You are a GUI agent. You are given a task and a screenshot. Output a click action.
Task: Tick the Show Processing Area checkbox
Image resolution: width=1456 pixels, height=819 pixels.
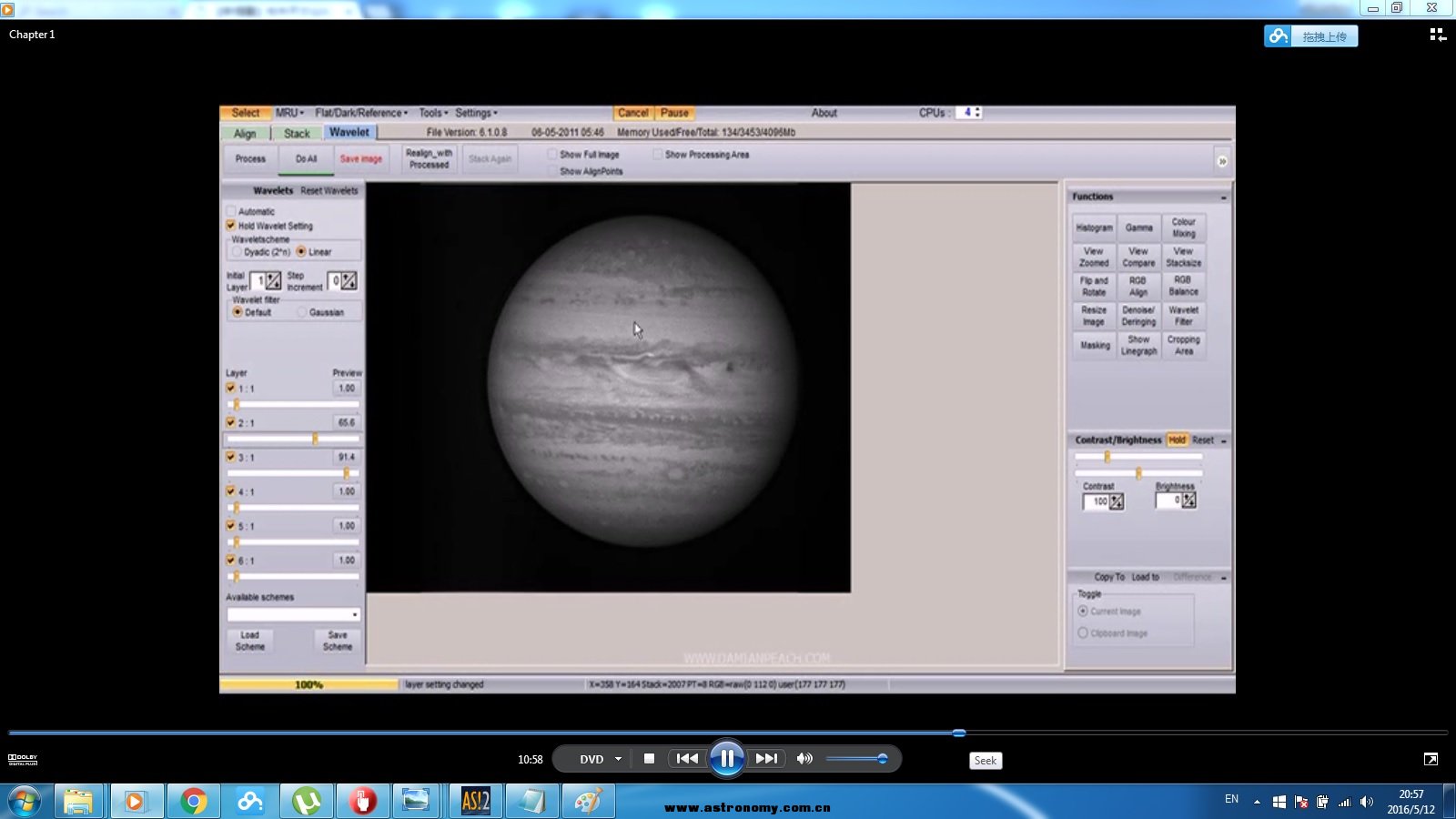657,155
